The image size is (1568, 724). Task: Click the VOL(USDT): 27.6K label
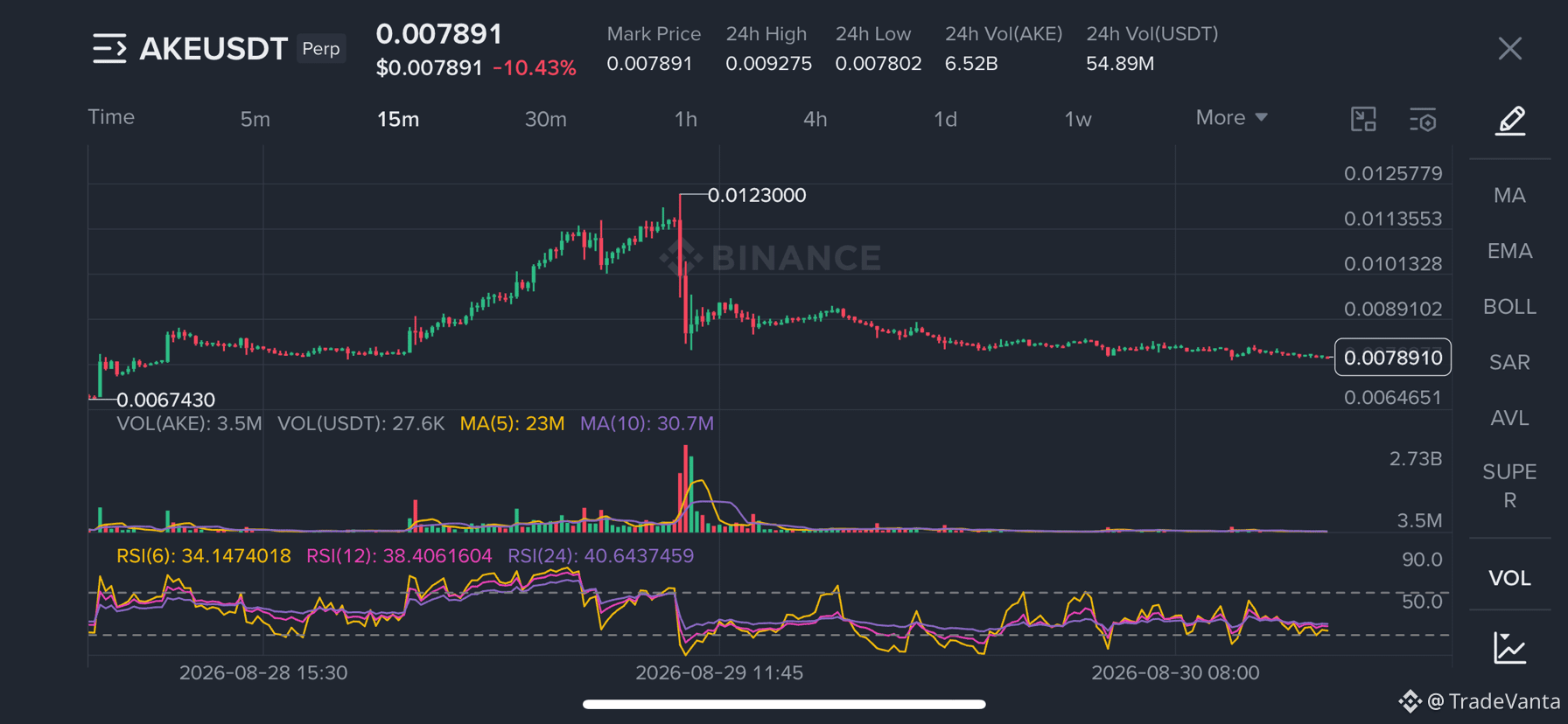[x=360, y=423]
